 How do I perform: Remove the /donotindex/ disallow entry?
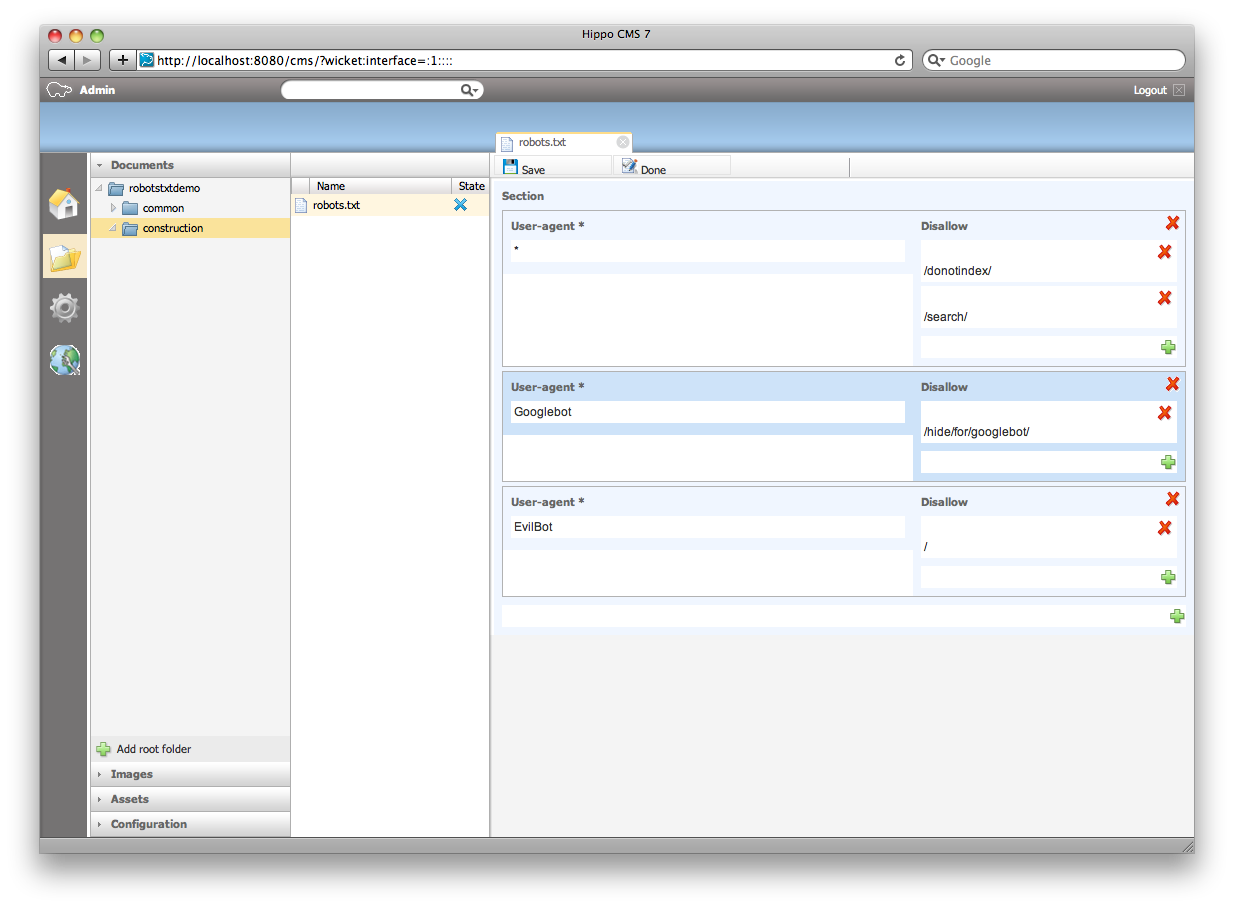[1164, 252]
